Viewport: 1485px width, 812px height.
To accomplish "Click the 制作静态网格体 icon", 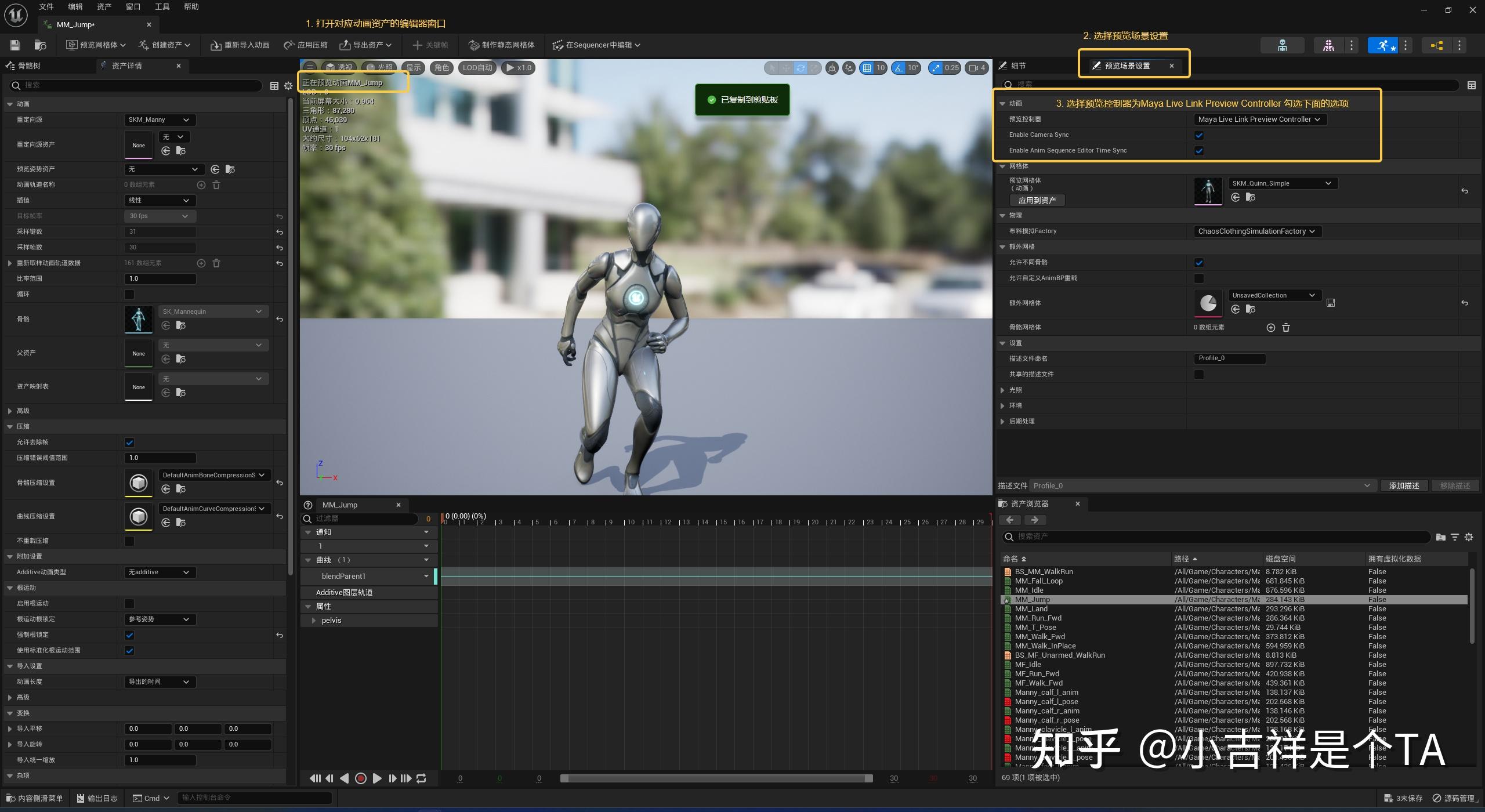I will 500,45.
